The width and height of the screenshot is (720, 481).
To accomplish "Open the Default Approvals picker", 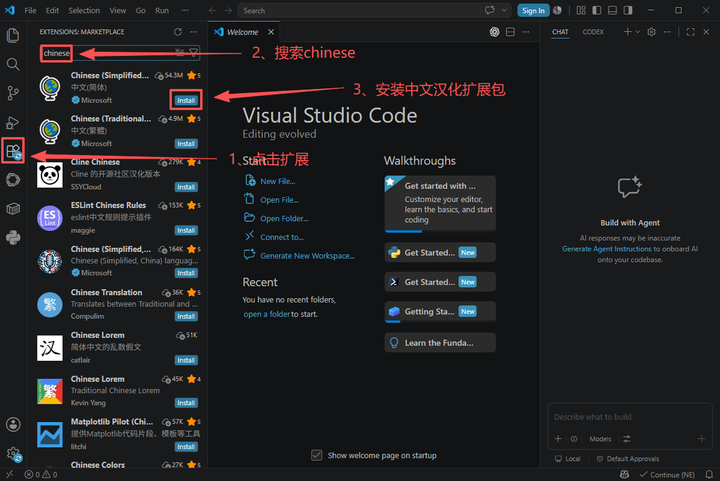I will click(x=628, y=459).
